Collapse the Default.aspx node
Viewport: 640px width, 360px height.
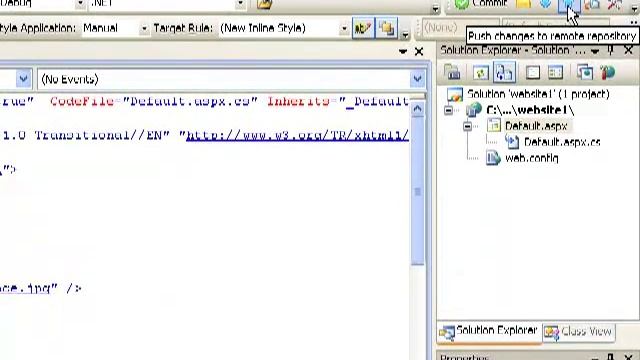pos(467,127)
